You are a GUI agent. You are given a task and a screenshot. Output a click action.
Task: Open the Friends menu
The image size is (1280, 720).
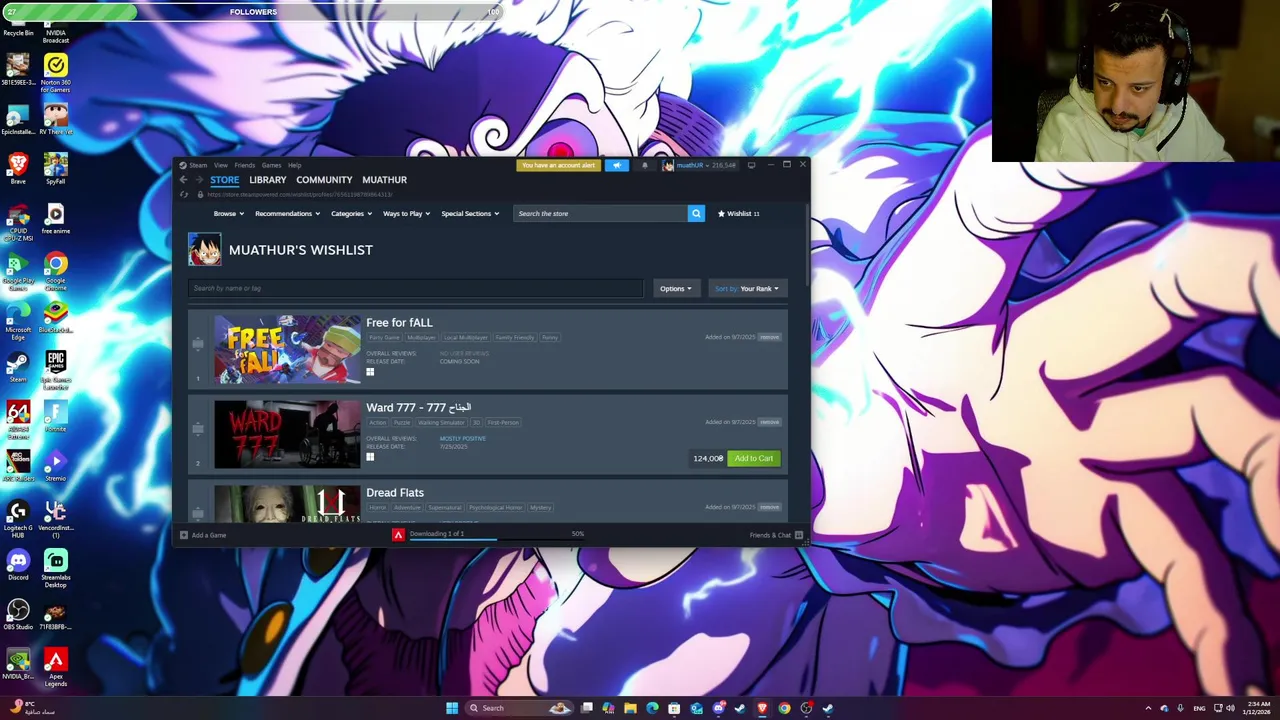coord(245,165)
